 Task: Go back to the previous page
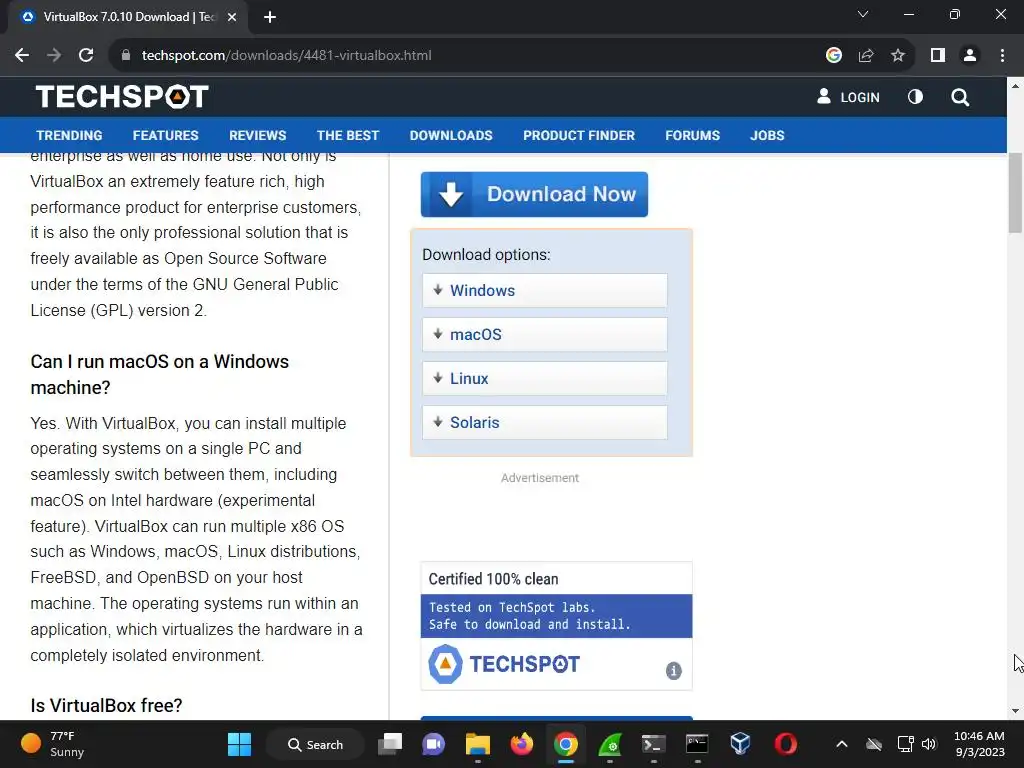[x=22, y=56]
